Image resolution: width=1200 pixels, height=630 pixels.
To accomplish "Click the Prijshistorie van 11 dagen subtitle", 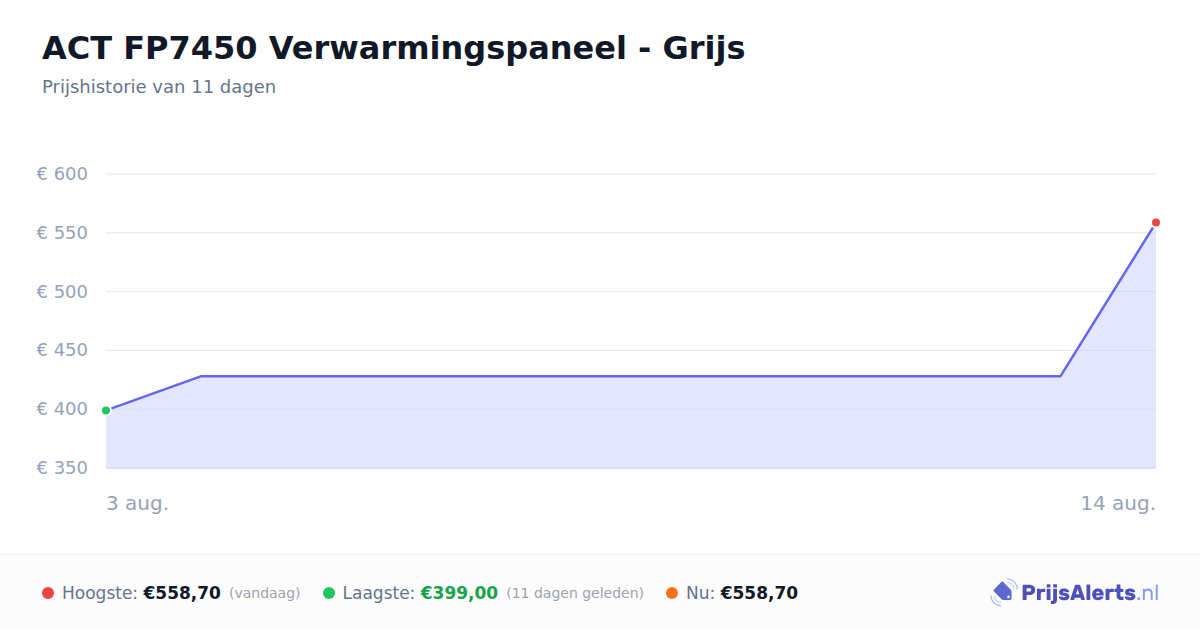I will pos(159,87).
